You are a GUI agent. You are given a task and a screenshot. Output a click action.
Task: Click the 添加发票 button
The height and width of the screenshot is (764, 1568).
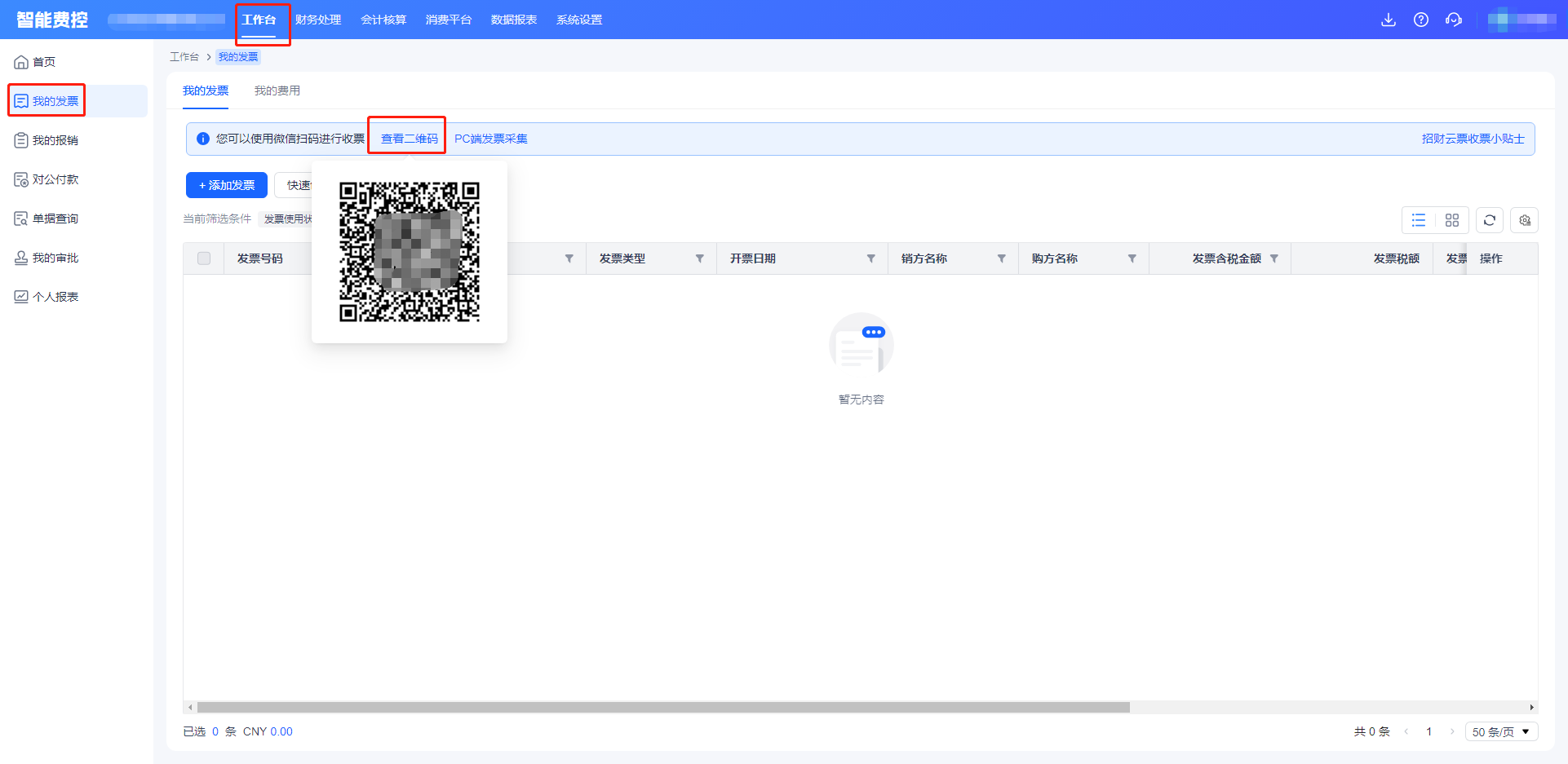coord(227,185)
